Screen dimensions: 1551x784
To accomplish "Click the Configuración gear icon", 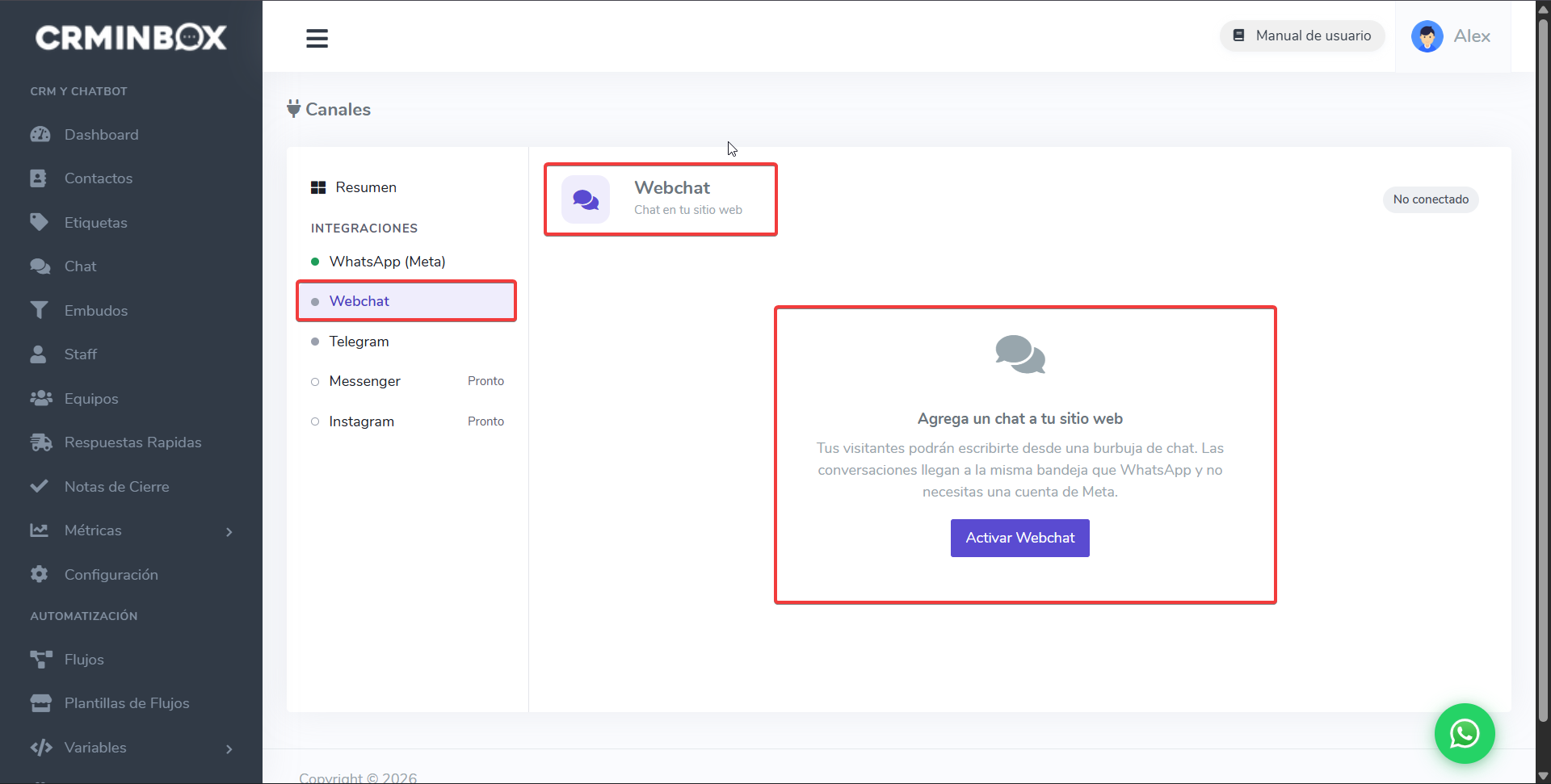I will (39, 574).
